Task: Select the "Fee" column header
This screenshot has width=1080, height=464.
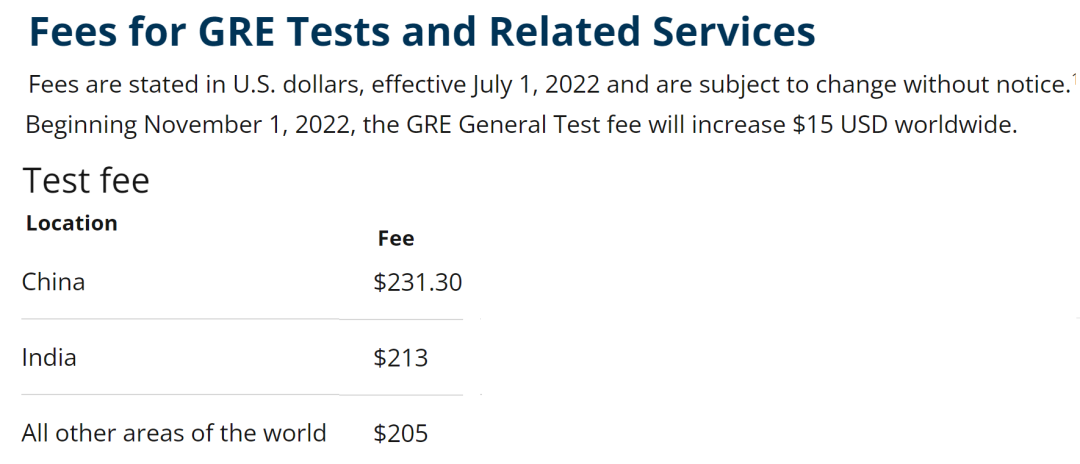Action: [x=395, y=238]
